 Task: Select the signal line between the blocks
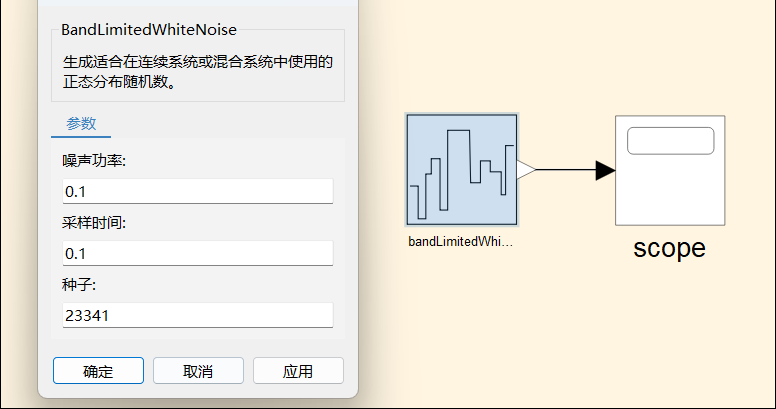point(565,171)
